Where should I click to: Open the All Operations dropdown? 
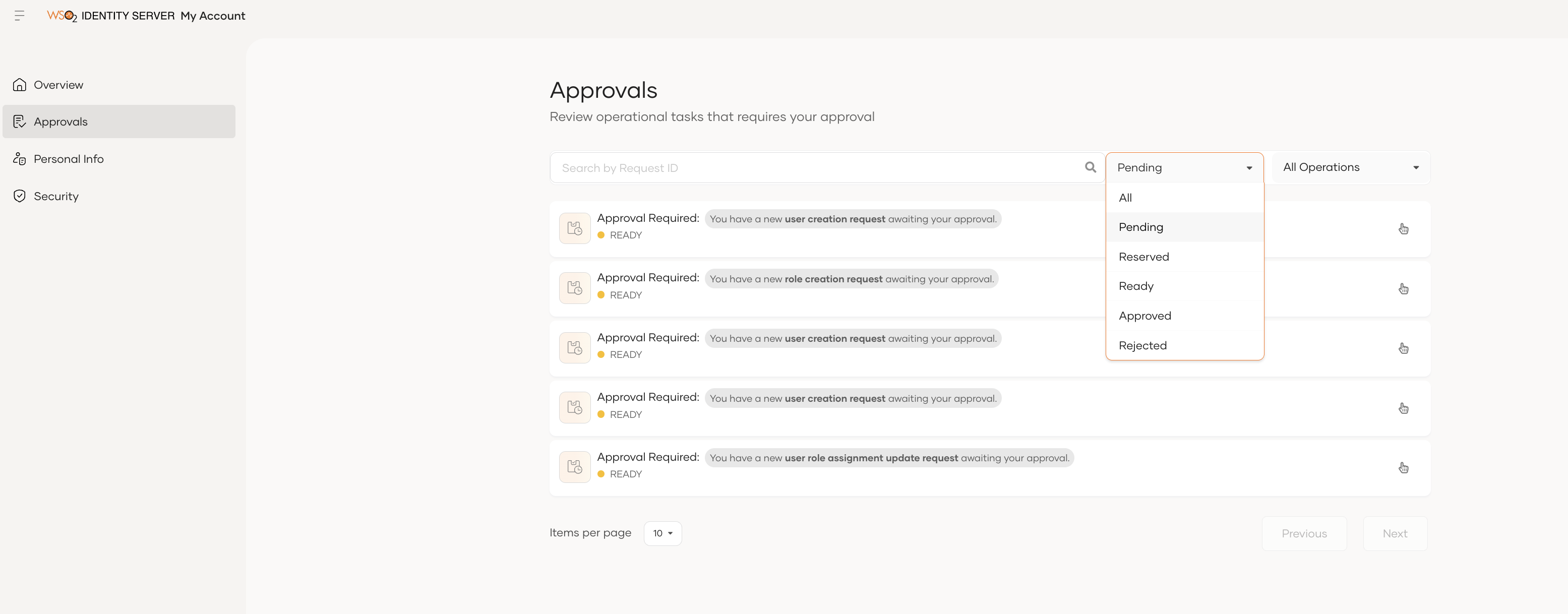[1350, 167]
